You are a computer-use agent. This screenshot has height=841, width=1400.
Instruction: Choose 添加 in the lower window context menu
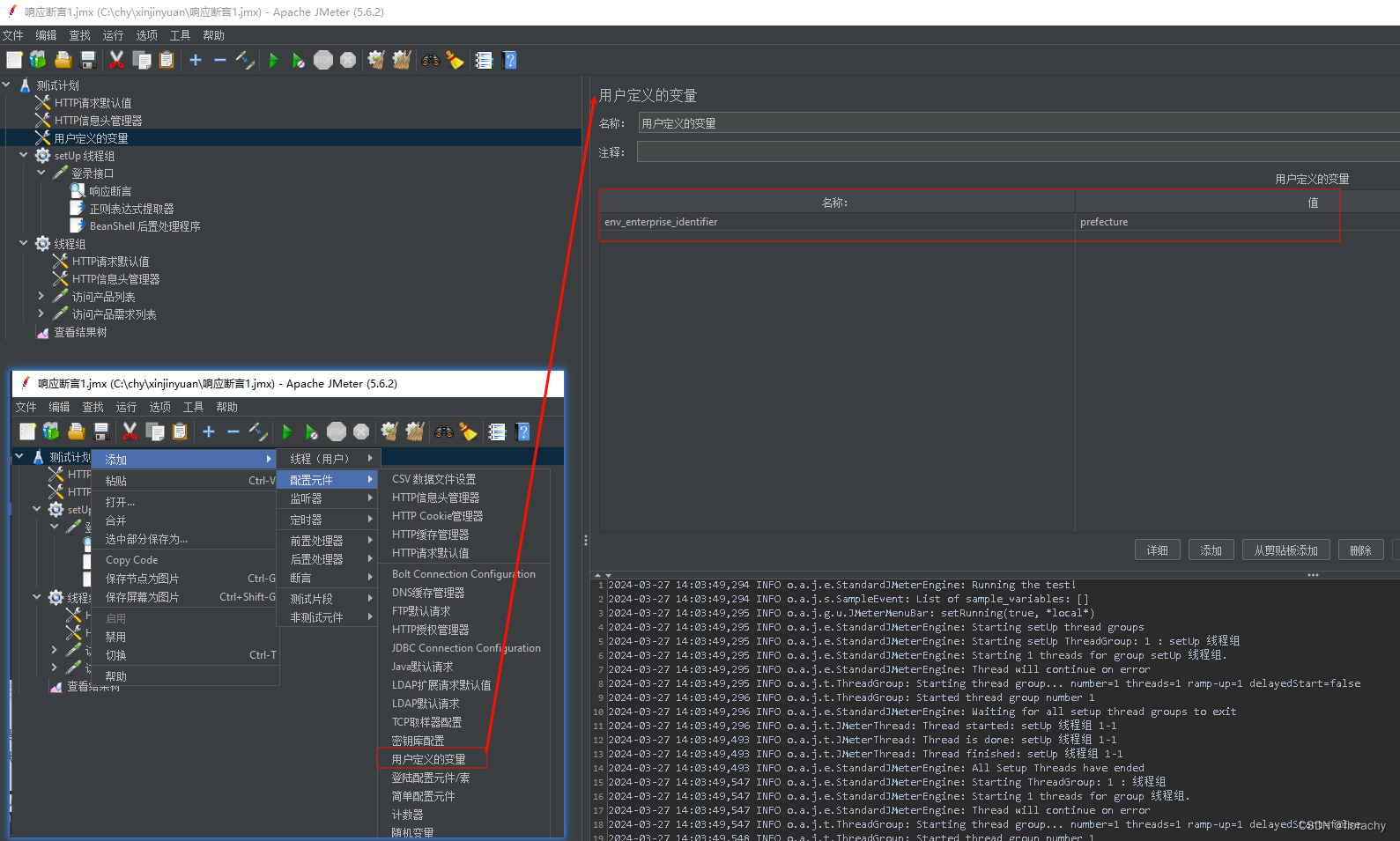coord(185,460)
